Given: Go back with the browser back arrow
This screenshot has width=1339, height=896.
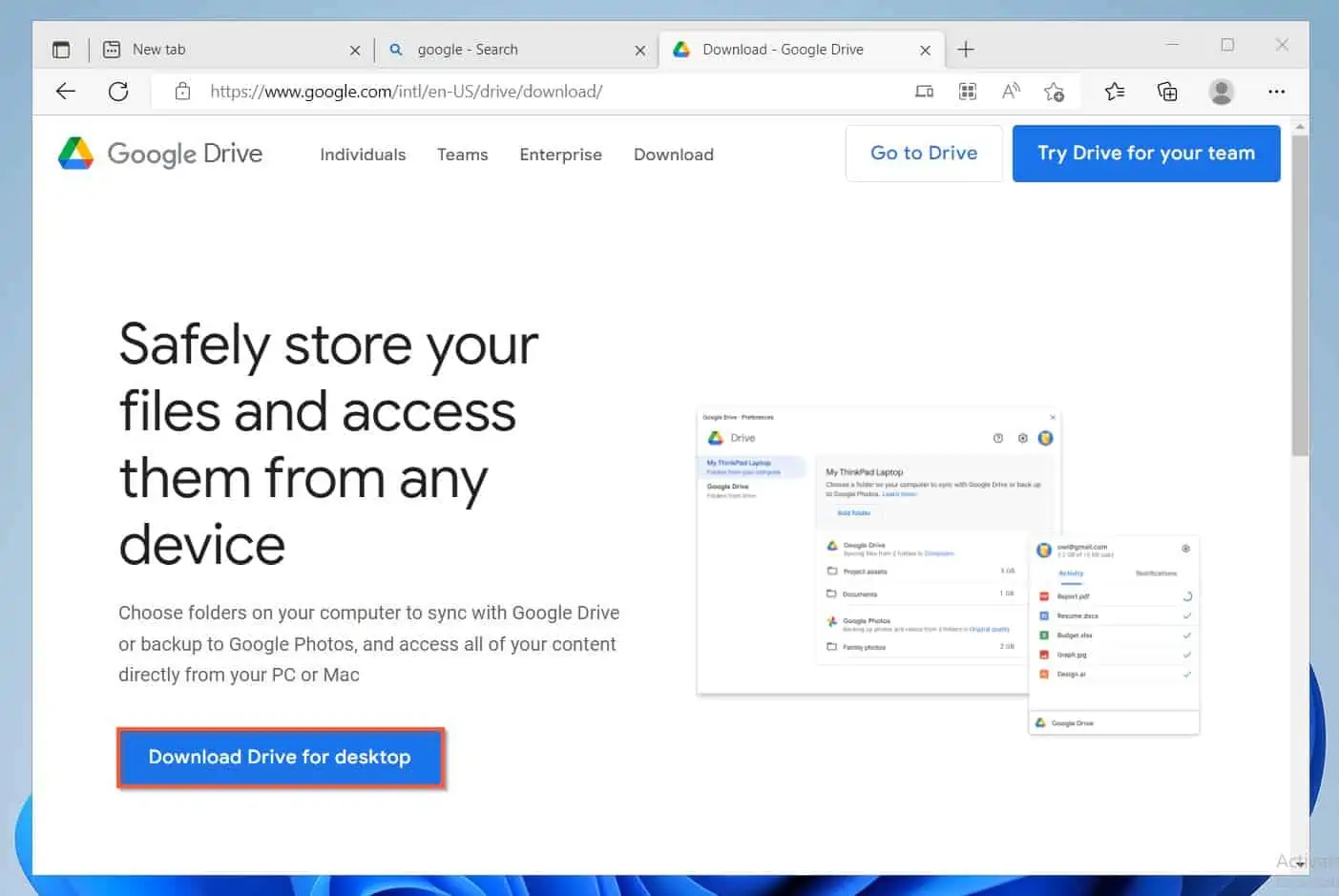Looking at the screenshot, I should (66, 92).
